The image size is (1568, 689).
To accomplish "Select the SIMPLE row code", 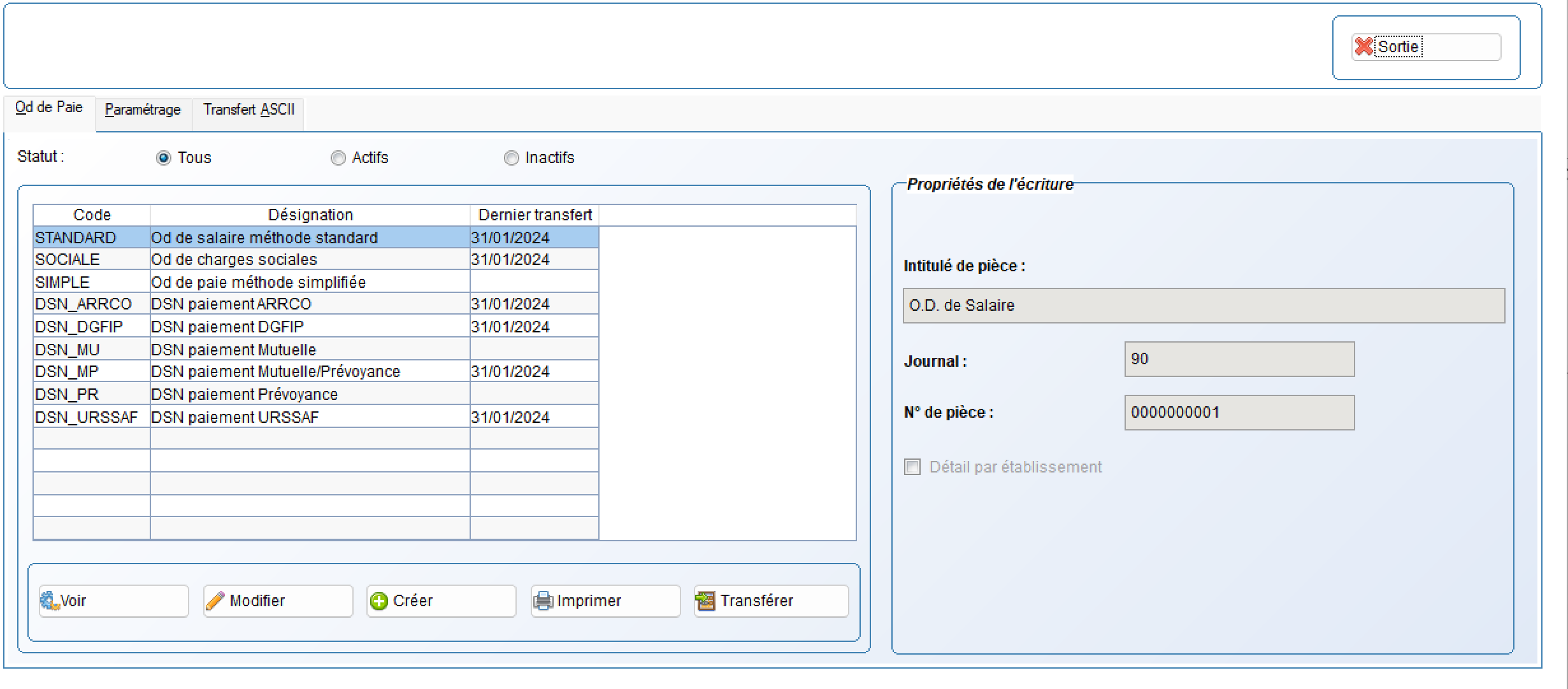I will point(92,282).
